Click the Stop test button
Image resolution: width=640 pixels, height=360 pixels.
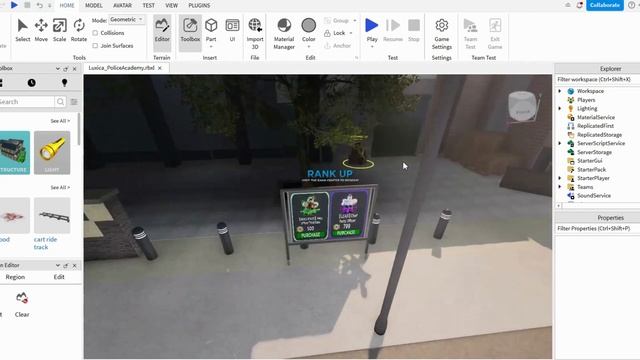(414, 30)
